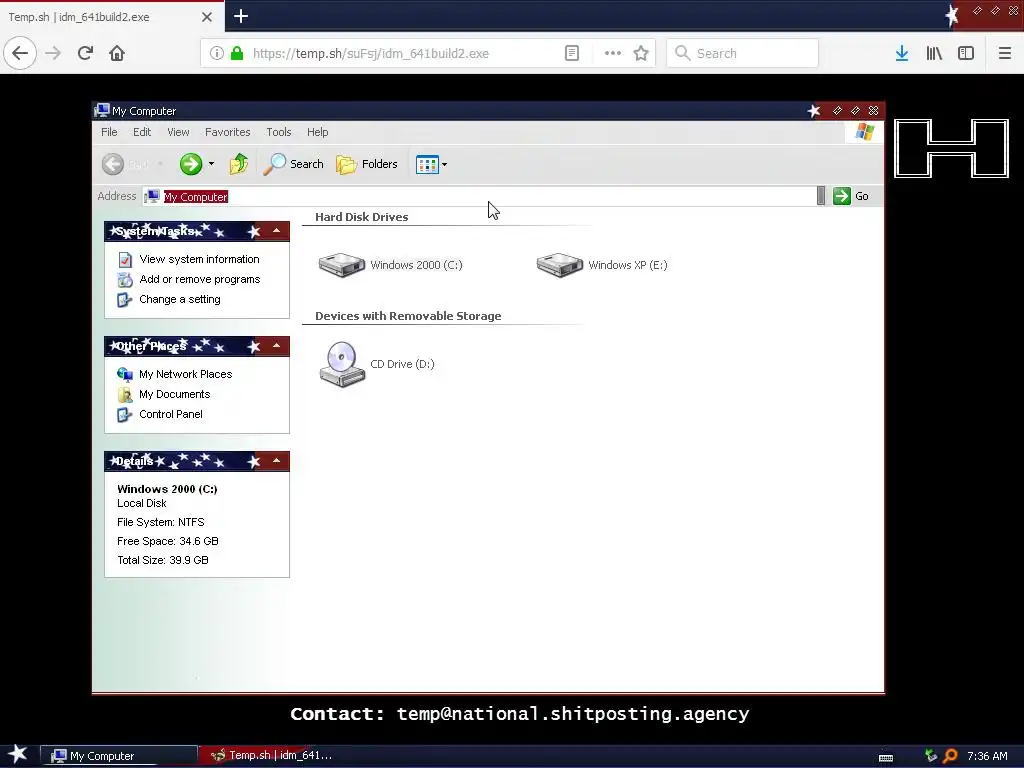This screenshot has width=1024, height=768.
Task: Click "File System: NTFS" in the Details panel
Action: pos(161,522)
